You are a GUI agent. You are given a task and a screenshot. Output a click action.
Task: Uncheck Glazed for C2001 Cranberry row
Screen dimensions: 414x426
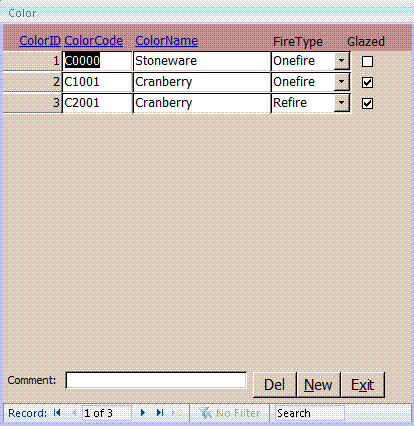[x=367, y=103]
